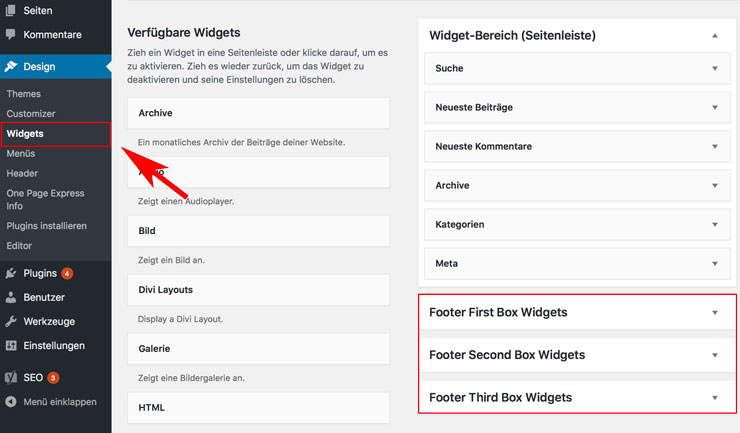Expand Footer First Box Widgets area
Viewport: 740px width, 433px height.
(x=577, y=312)
